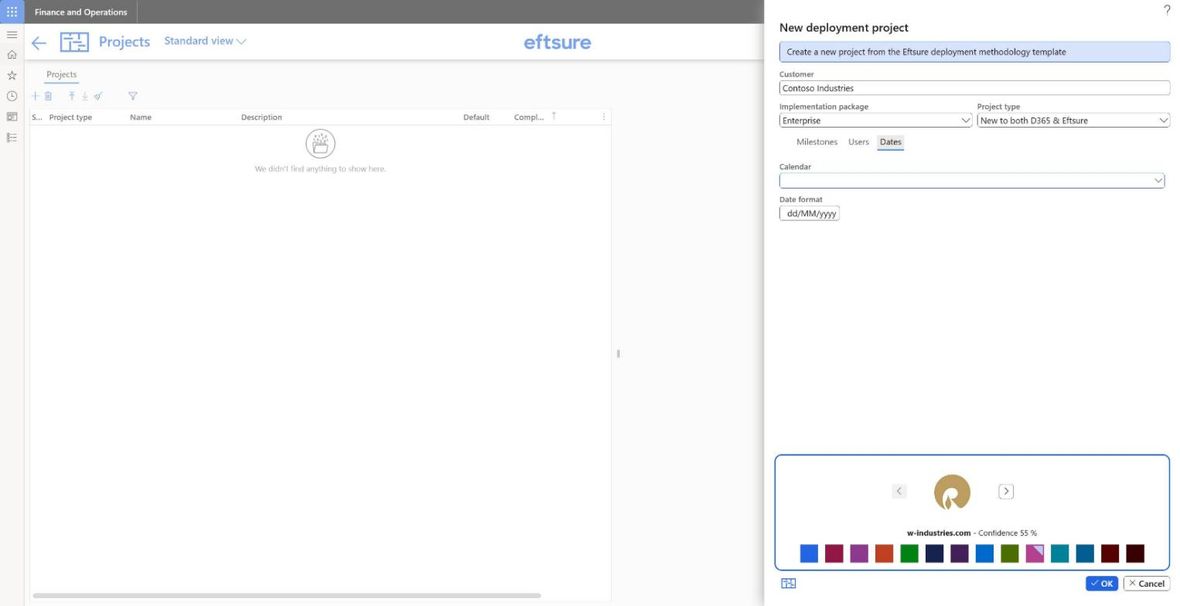Click Finance and Operations in the header
Screen dimensions: 1180x606
tap(81, 12)
